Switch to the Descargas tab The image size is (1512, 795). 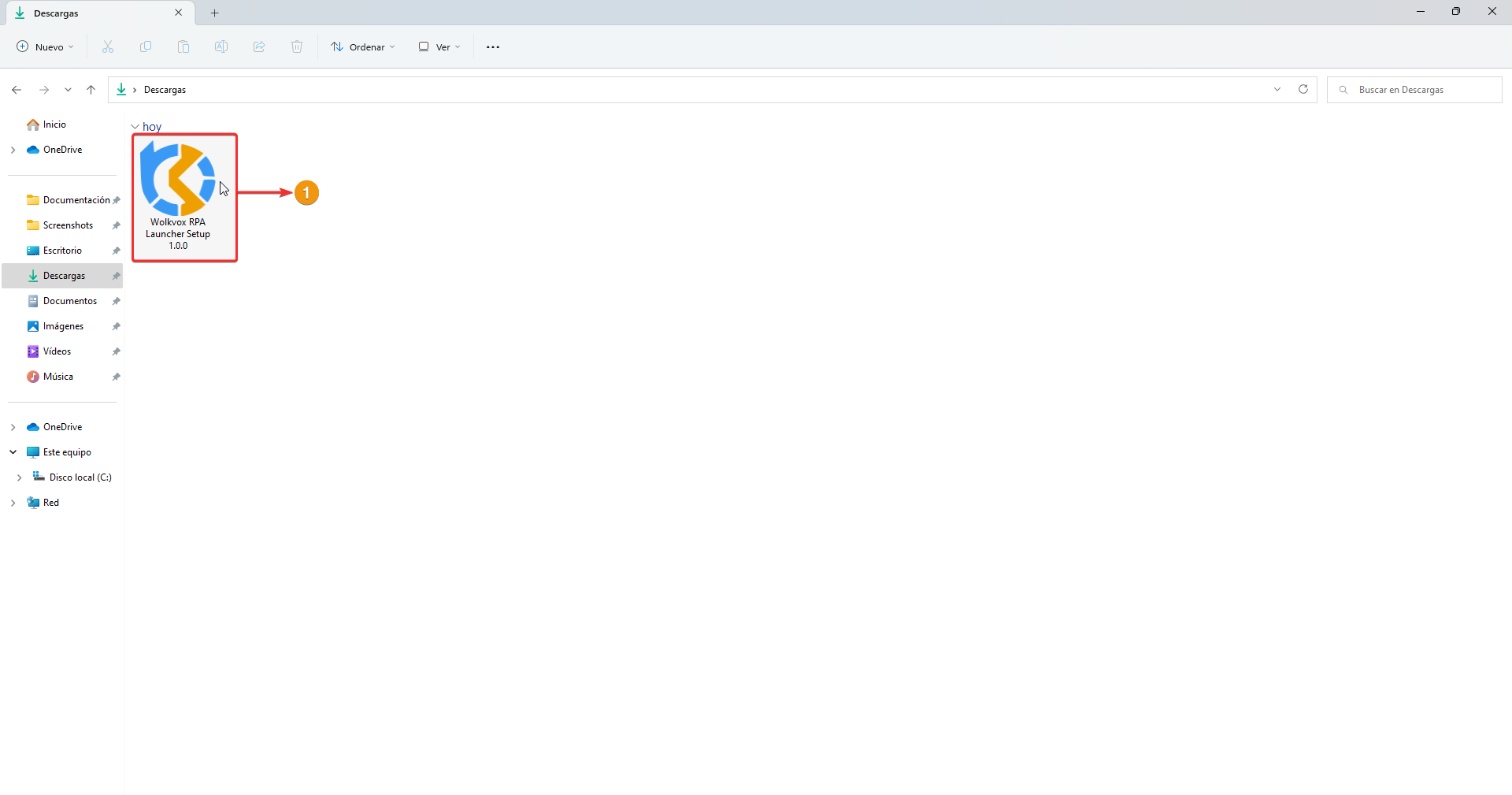point(98,13)
